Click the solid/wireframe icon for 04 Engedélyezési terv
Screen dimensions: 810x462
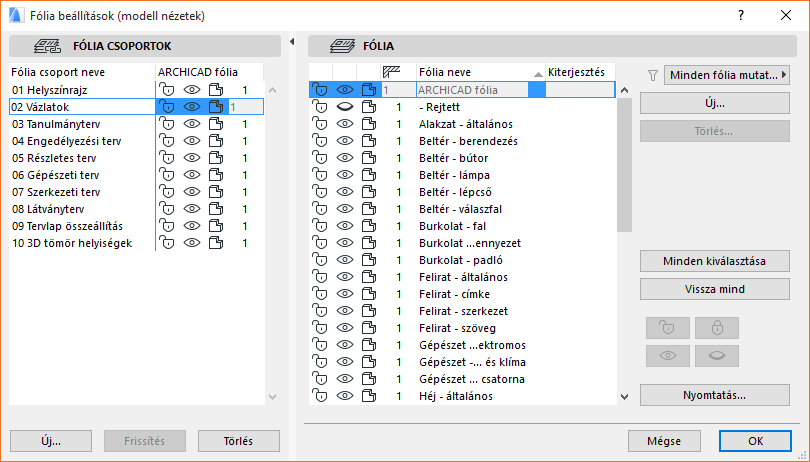click(x=216, y=141)
